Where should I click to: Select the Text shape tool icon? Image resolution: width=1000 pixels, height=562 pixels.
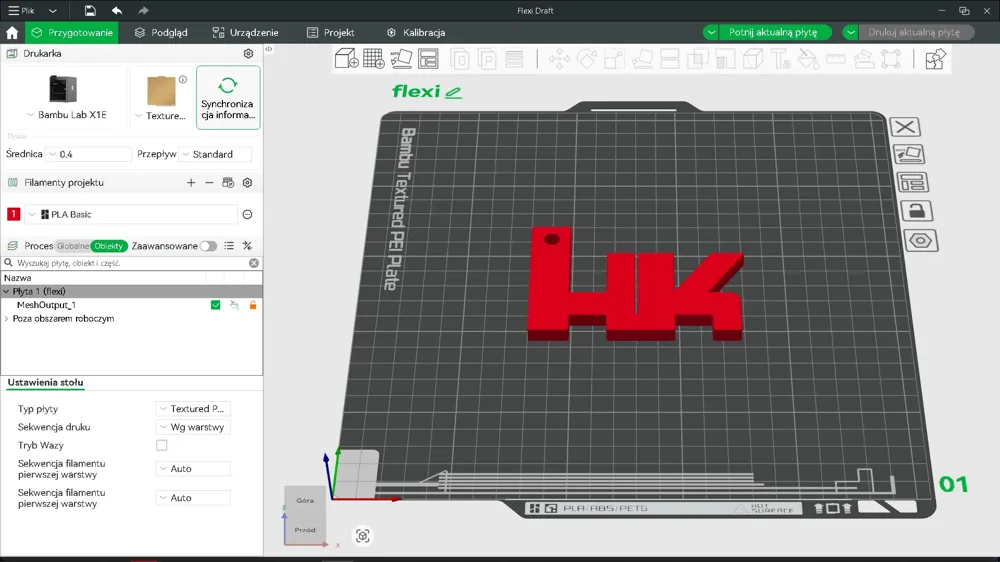(781, 59)
